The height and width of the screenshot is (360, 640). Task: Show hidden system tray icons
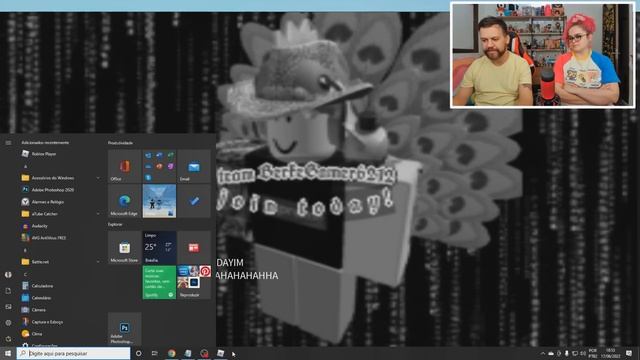(543, 353)
